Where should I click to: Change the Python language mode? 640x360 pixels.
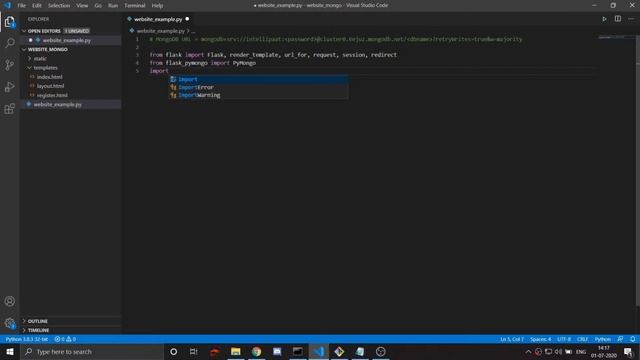(x=602, y=339)
